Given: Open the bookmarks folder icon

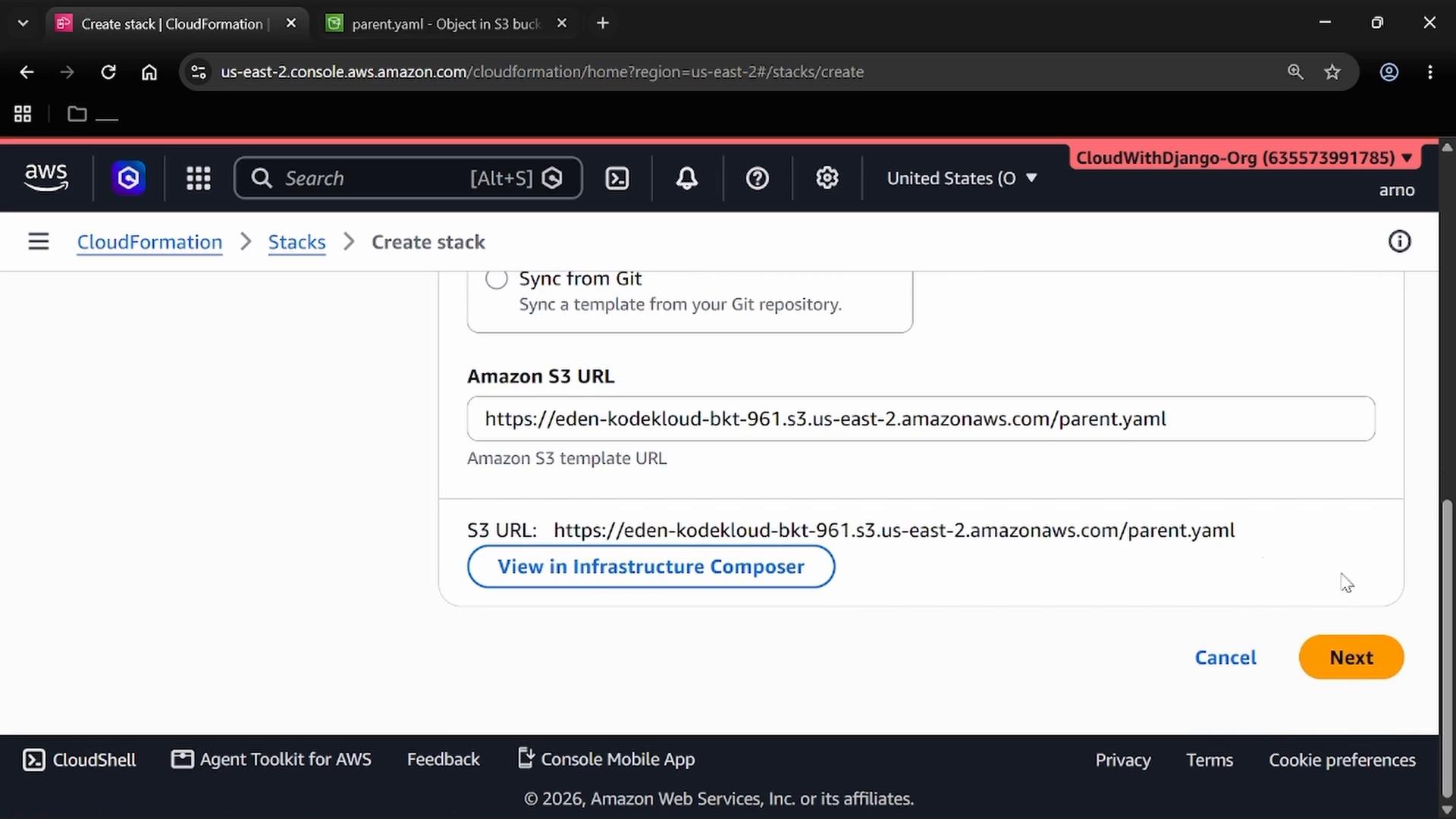Looking at the screenshot, I should [x=77, y=115].
